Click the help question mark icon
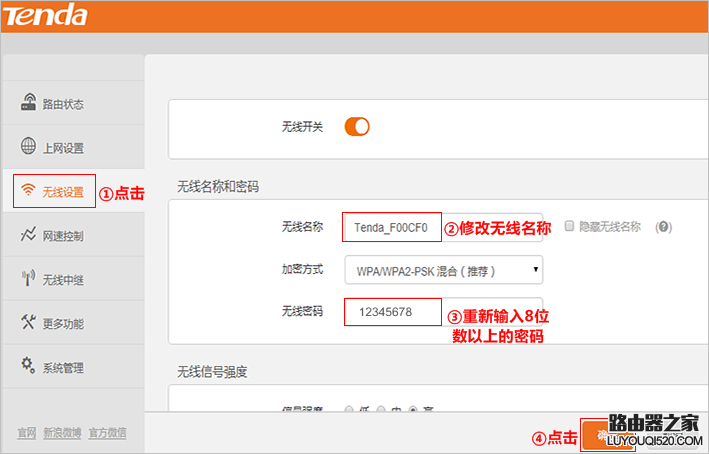The height and width of the screenshot is (454, 709). click(x=662, y=227)
